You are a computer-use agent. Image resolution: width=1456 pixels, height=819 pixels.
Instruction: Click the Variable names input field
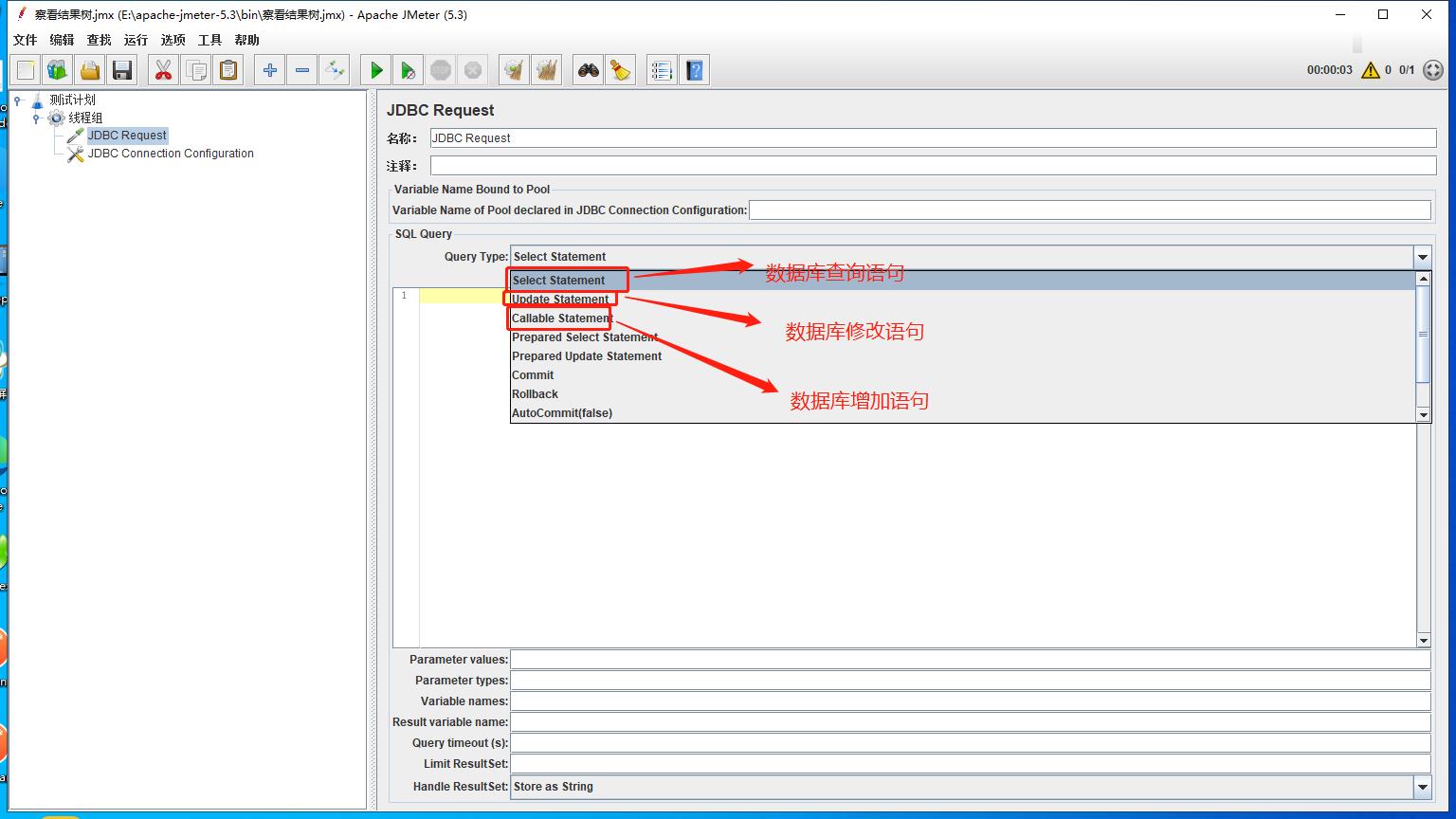tap(970, 701)
